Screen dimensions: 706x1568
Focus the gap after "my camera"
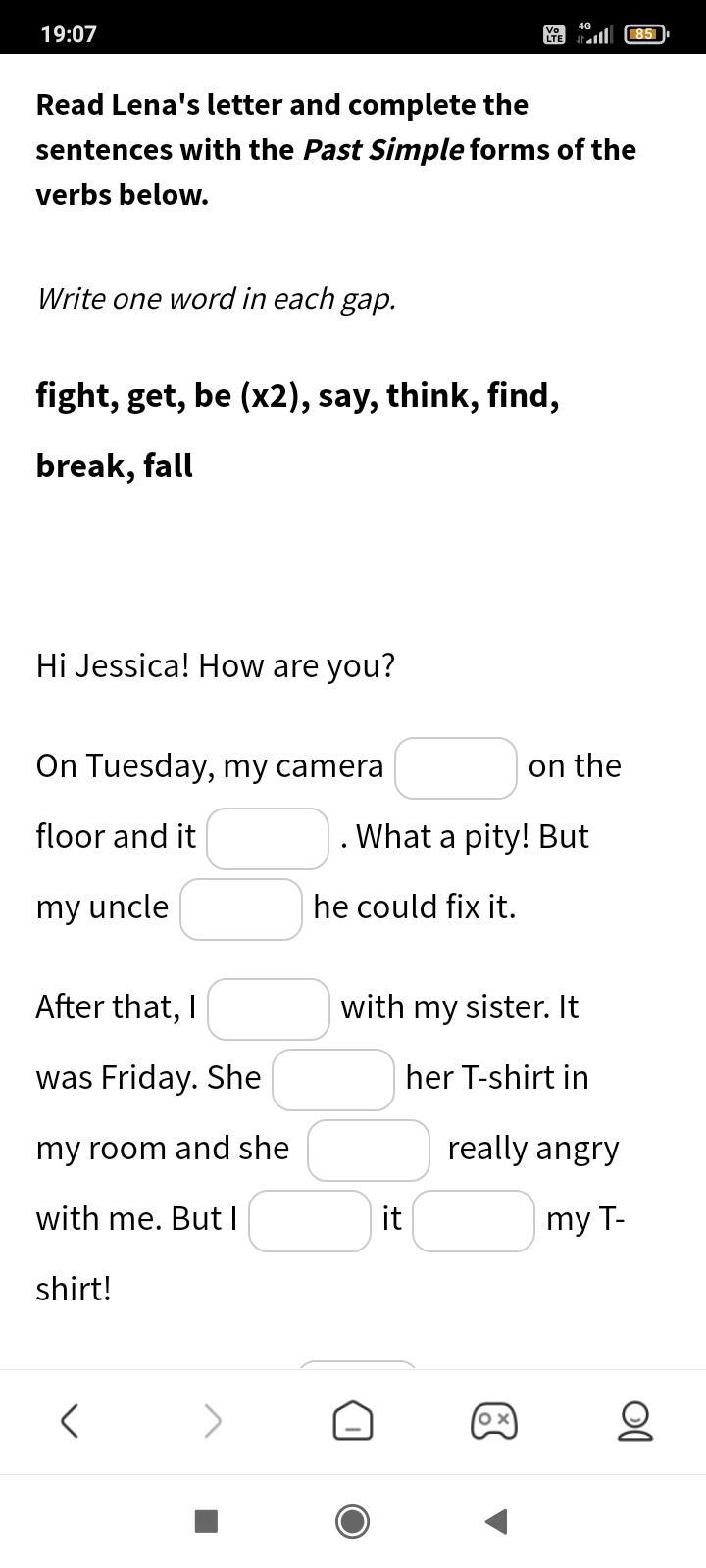coord(456,768)
